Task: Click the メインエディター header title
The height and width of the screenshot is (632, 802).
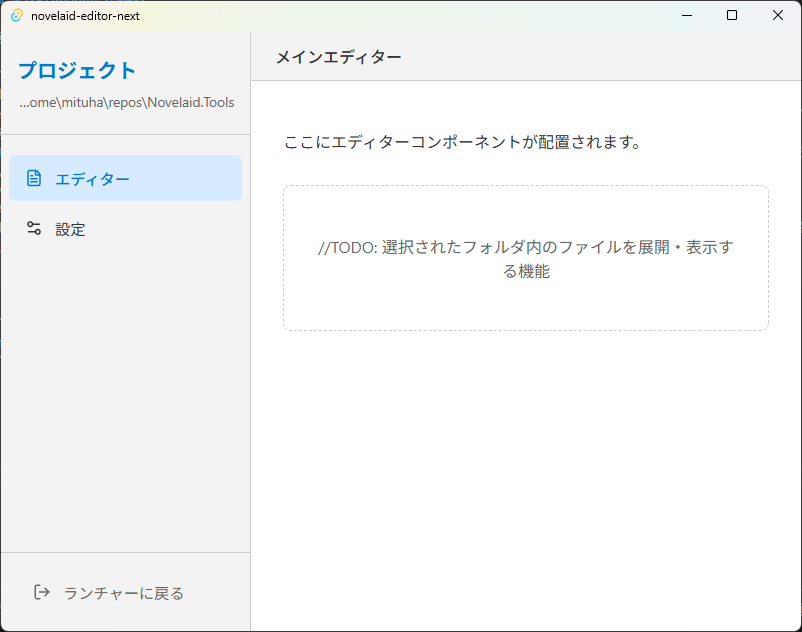Action: 338,57
